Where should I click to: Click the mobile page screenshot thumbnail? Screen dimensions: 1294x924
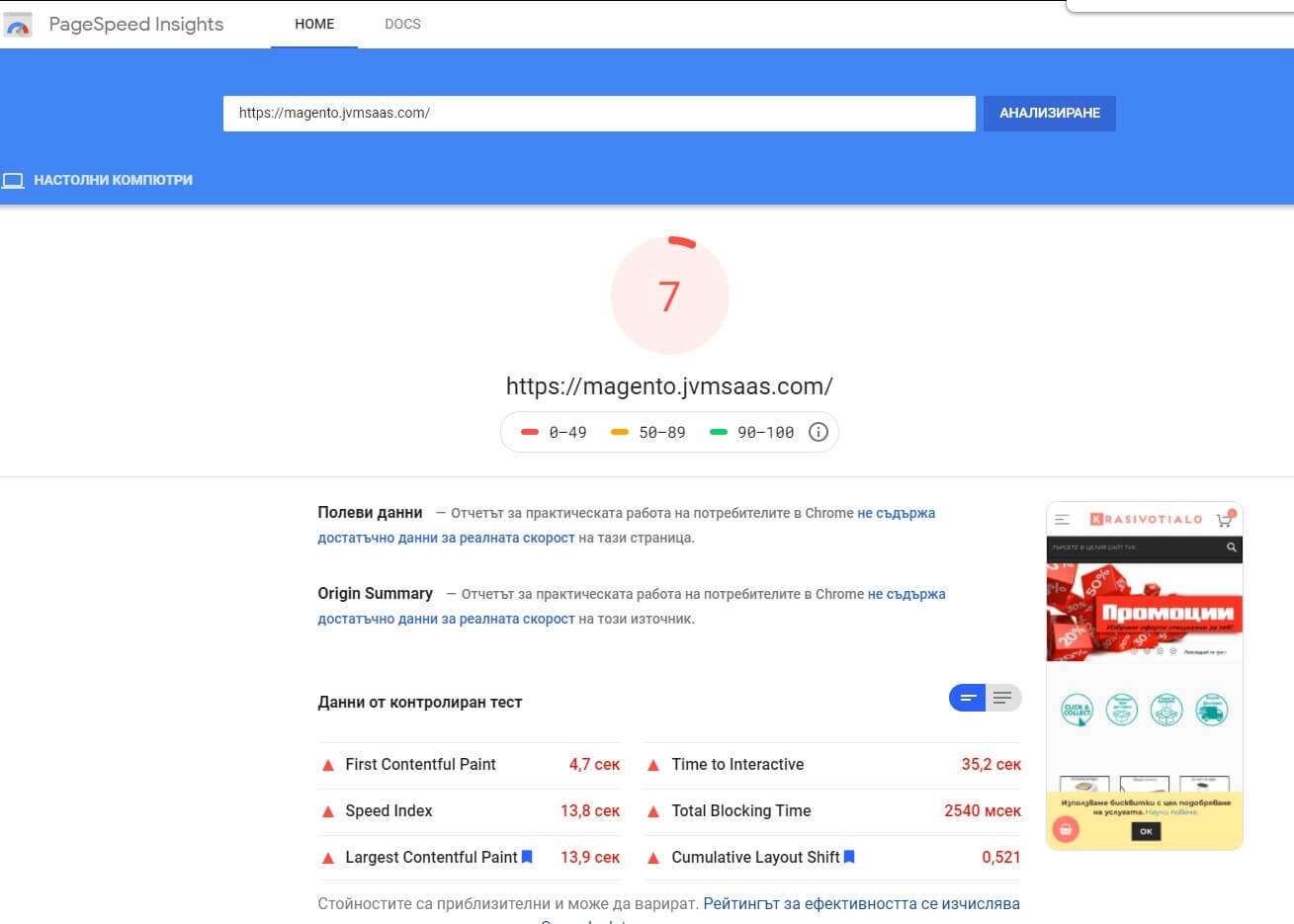pos(1144,676)
